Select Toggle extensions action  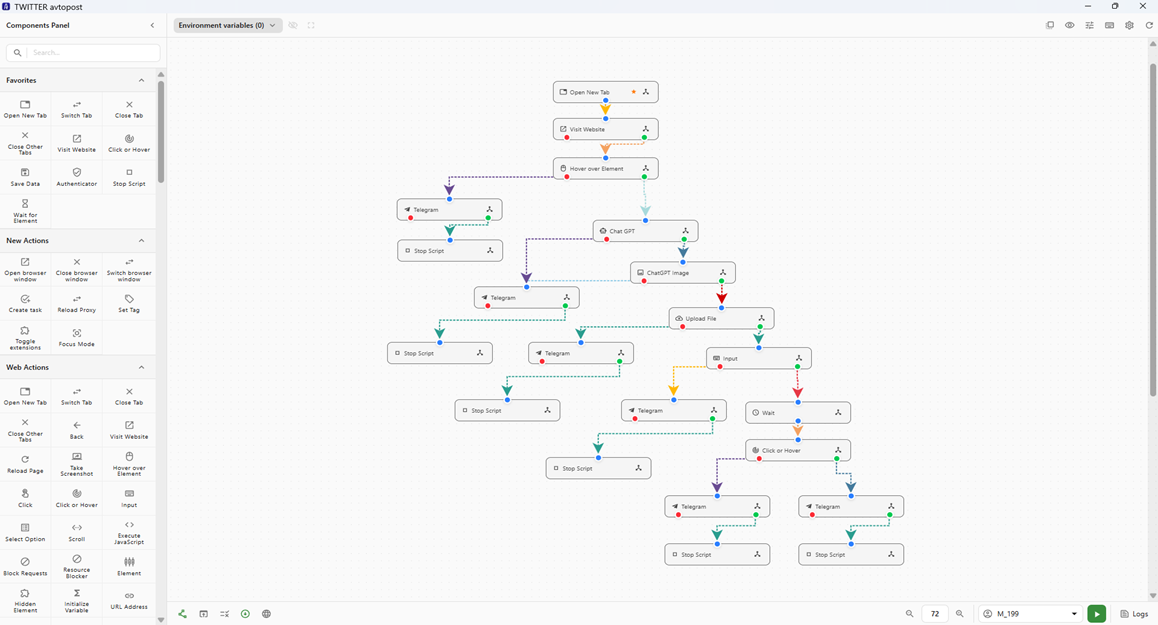pyautogui.click(x=25, y=338)
